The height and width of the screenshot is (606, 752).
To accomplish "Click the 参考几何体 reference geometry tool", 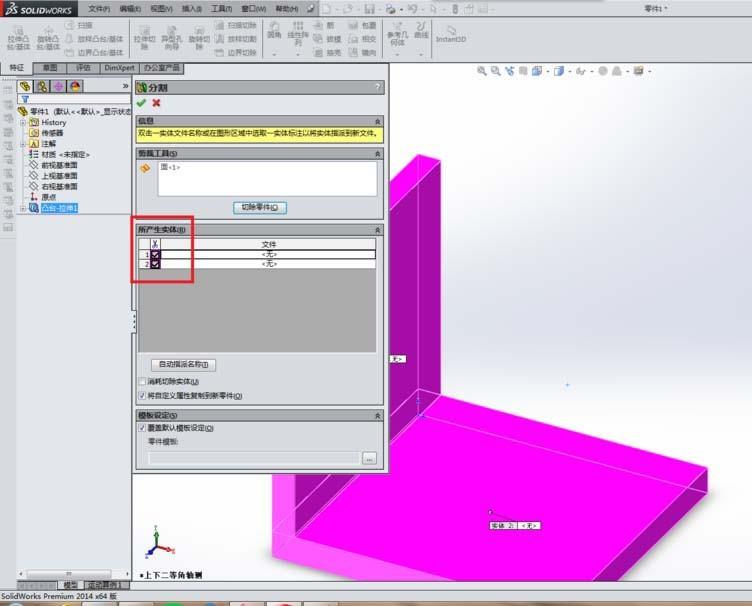I will [x=398, y=34].
